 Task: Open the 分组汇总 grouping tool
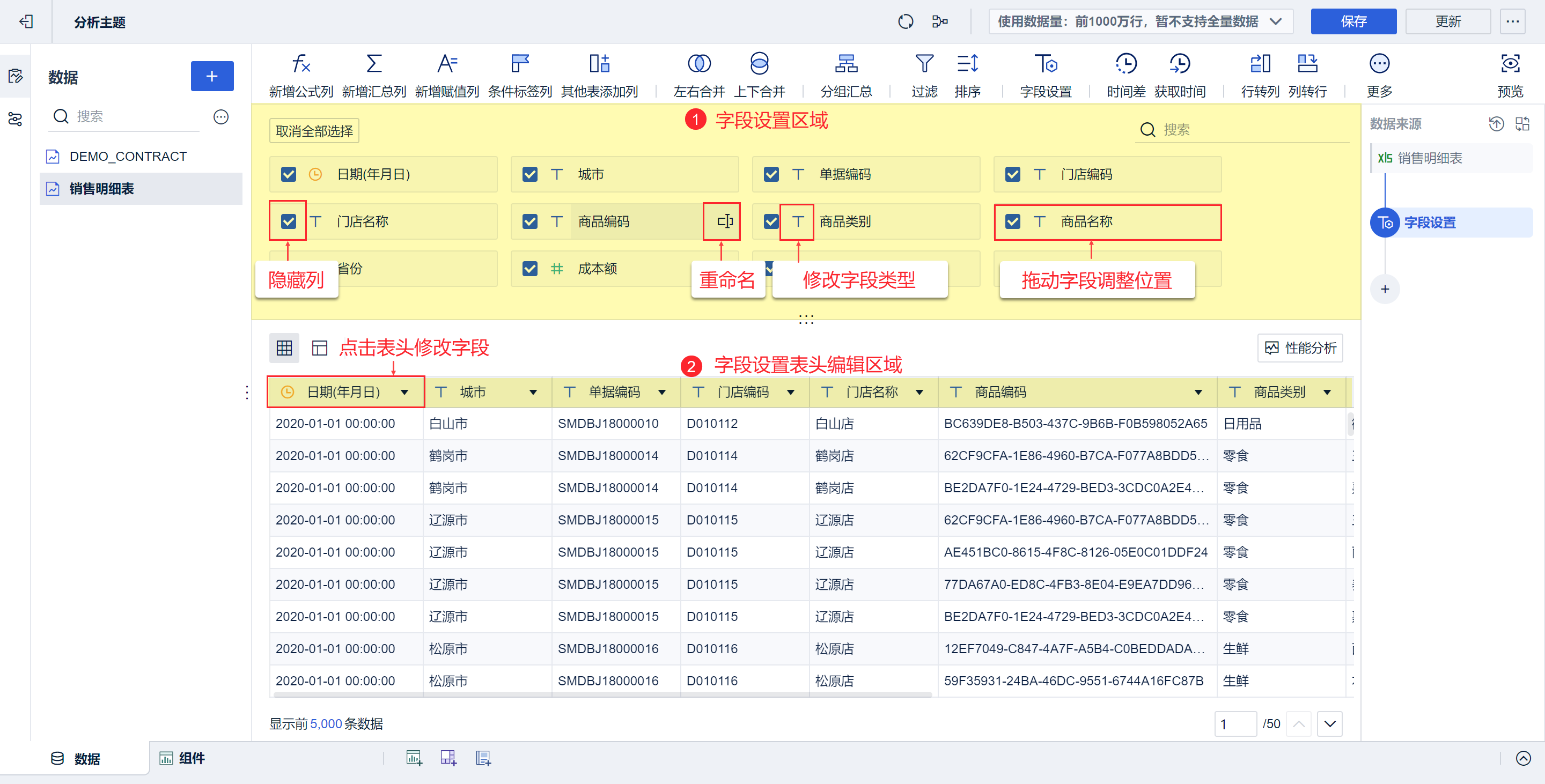[845, 64]
